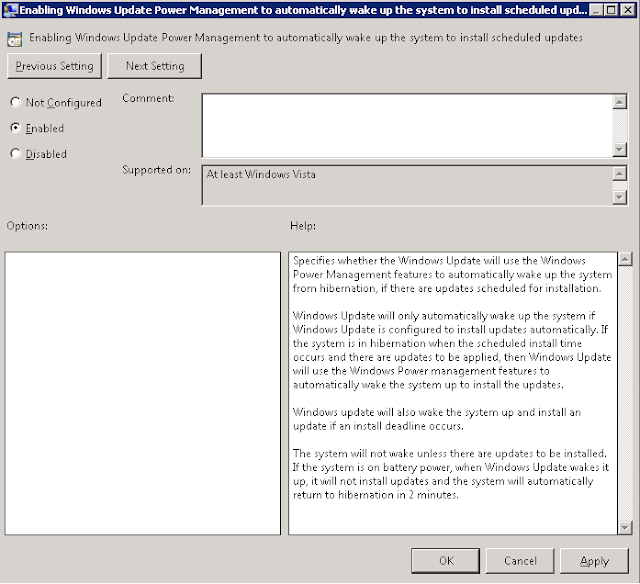
Task: Go to Next Setting
Action: tap(155, 66)
